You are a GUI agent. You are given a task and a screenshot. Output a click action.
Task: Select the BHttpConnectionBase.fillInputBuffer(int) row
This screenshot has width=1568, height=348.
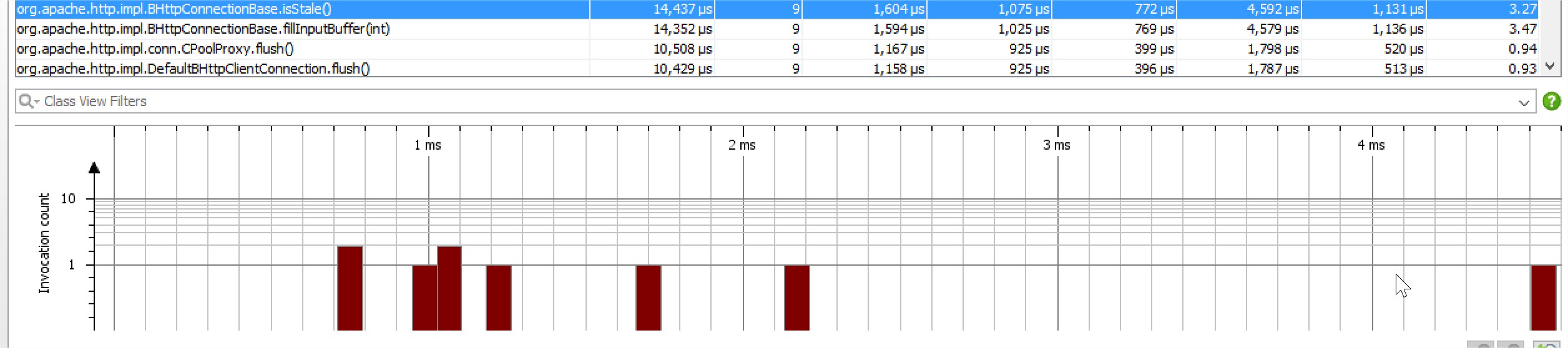(777, 29)
